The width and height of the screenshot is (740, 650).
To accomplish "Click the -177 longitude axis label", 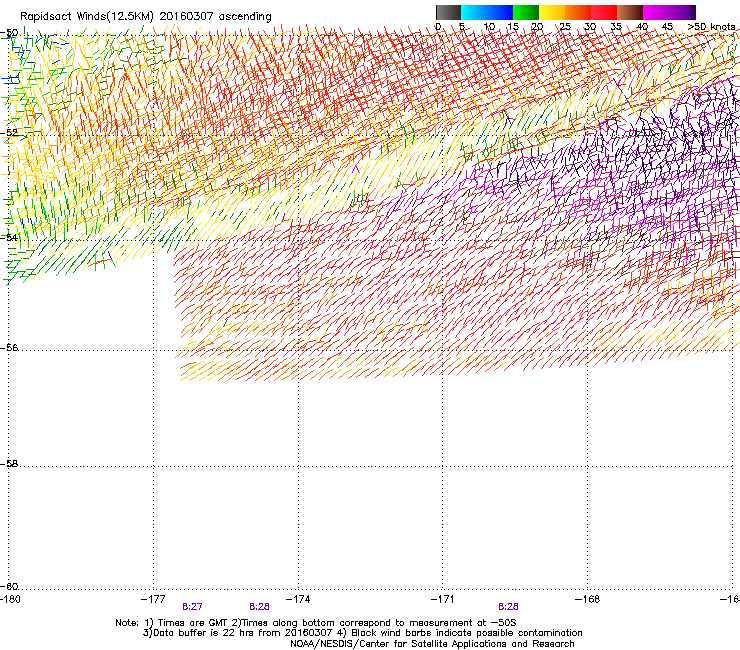I will pos(153,599).
